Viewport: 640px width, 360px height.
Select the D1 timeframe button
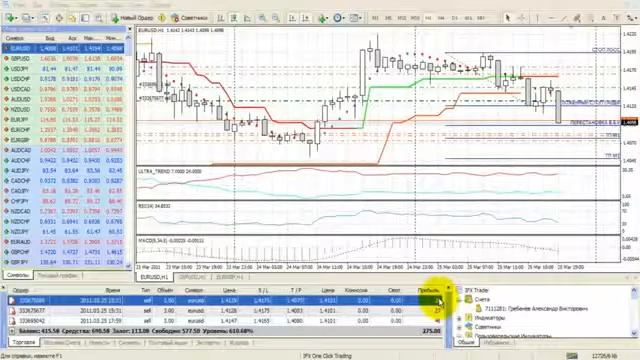454,18
